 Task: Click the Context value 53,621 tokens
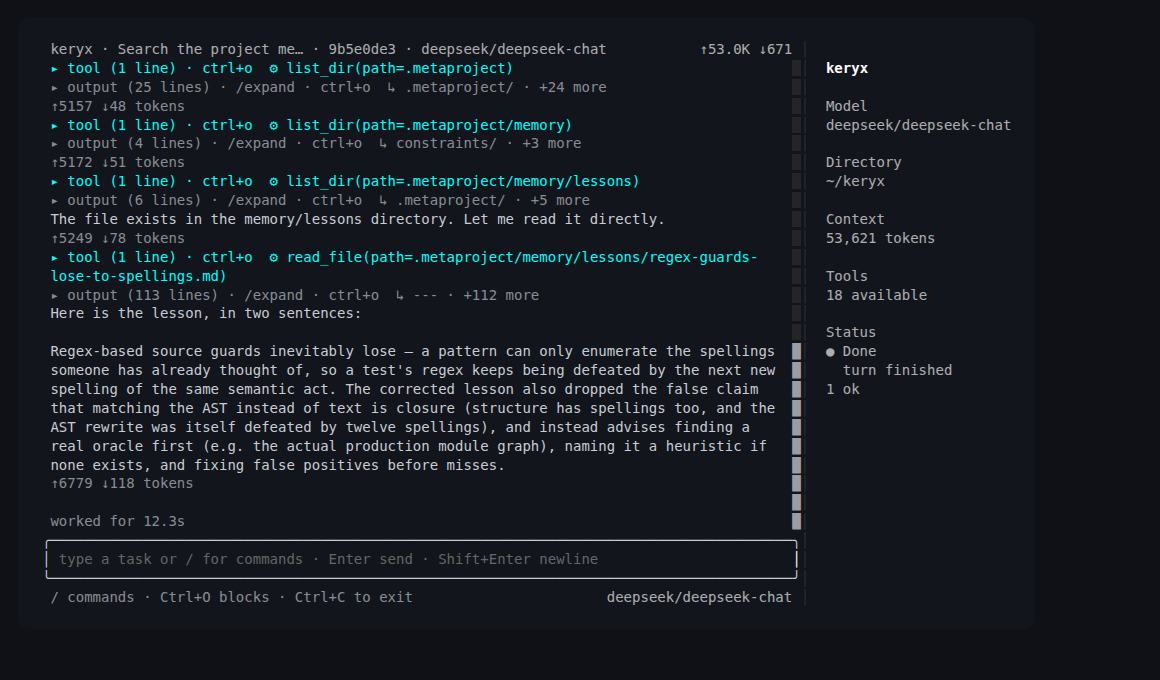point(880,238)
